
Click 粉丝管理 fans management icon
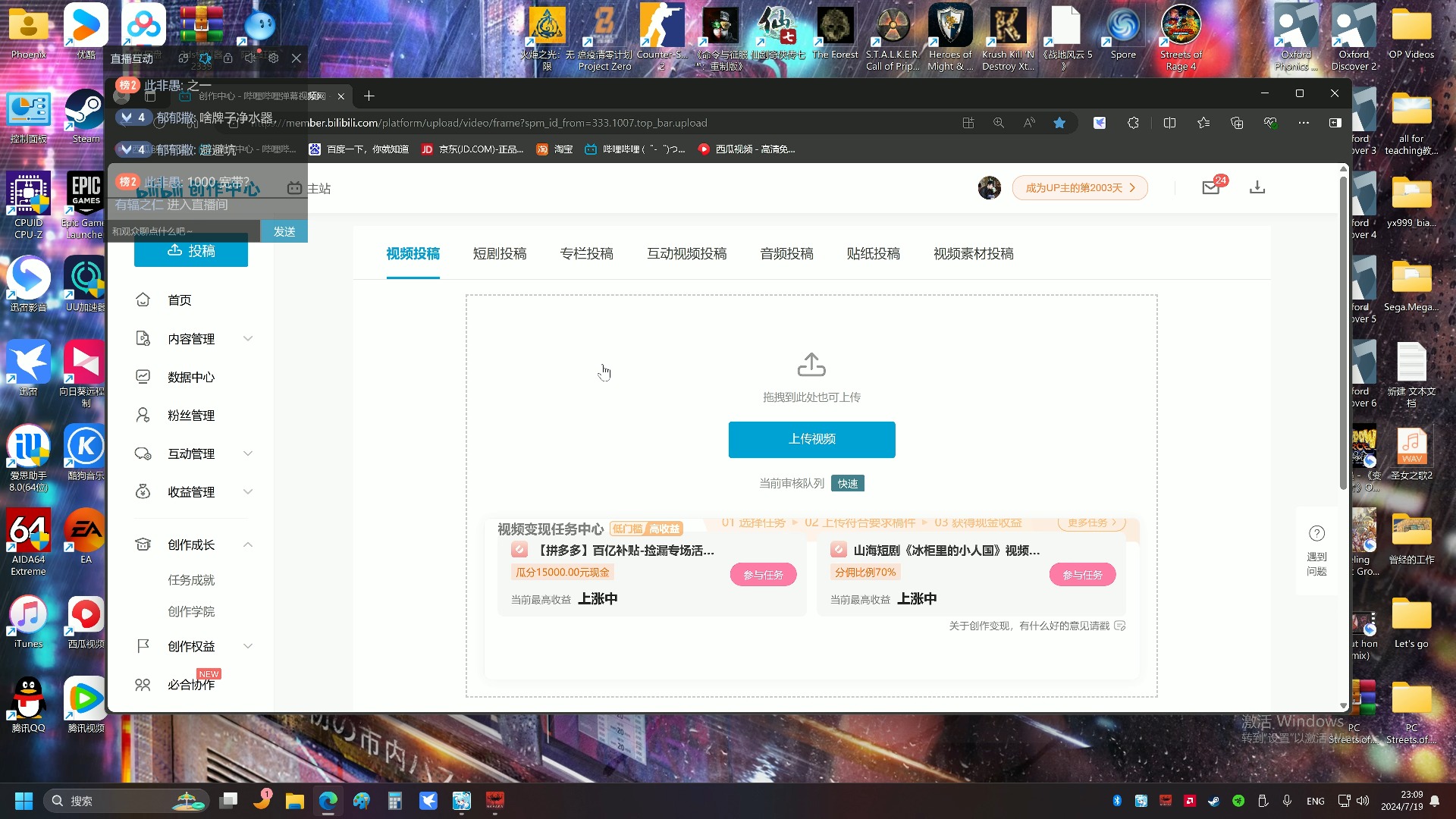pyautogui.click(x=143, y=414)
